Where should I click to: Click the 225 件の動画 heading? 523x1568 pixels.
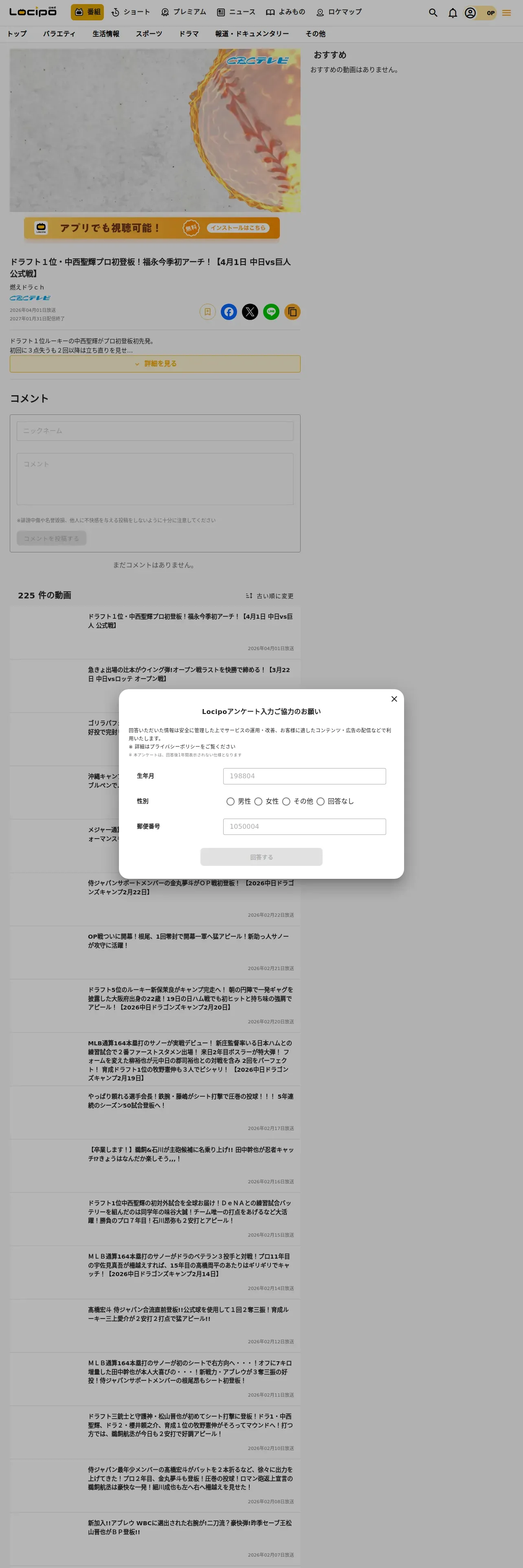[x=44, y=595]
